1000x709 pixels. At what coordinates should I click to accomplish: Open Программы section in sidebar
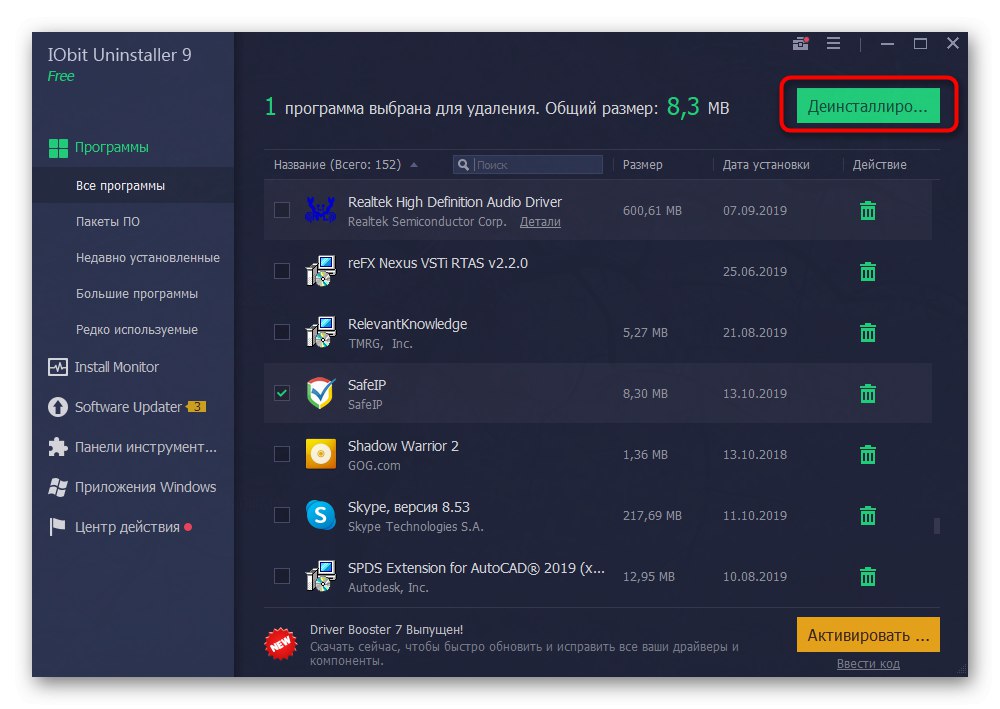click(112, 147)
